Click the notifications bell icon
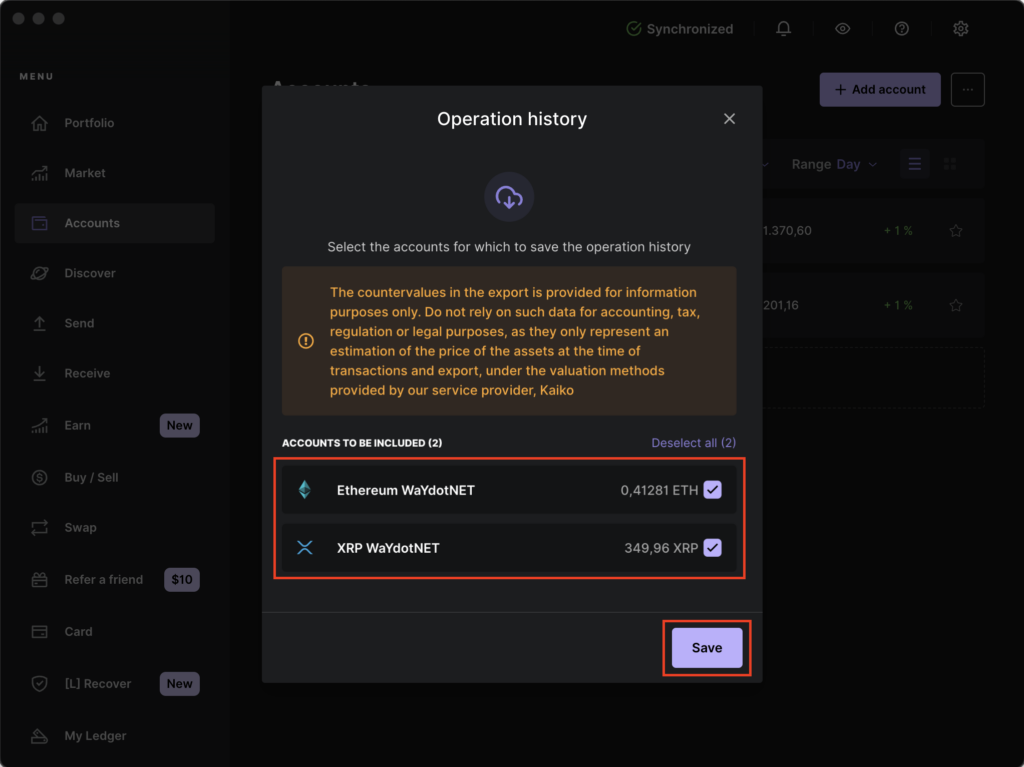The height and width of the screenshot is (767, 1024). pyautogui.click(x=783, y=29)
